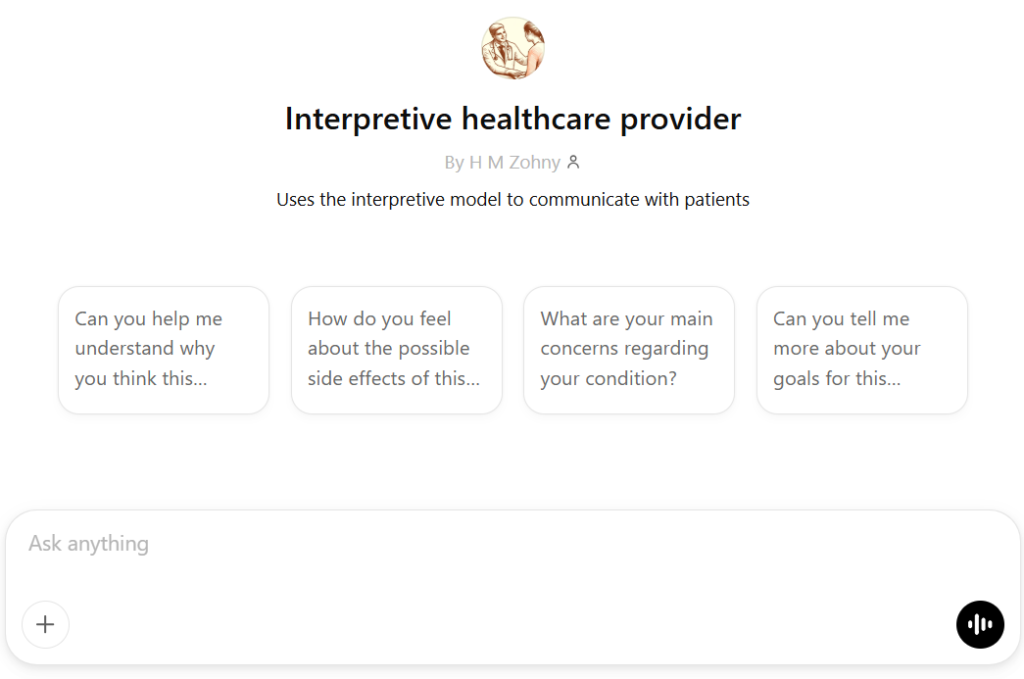Click "understand why" text in the first card

coord(145,349)
